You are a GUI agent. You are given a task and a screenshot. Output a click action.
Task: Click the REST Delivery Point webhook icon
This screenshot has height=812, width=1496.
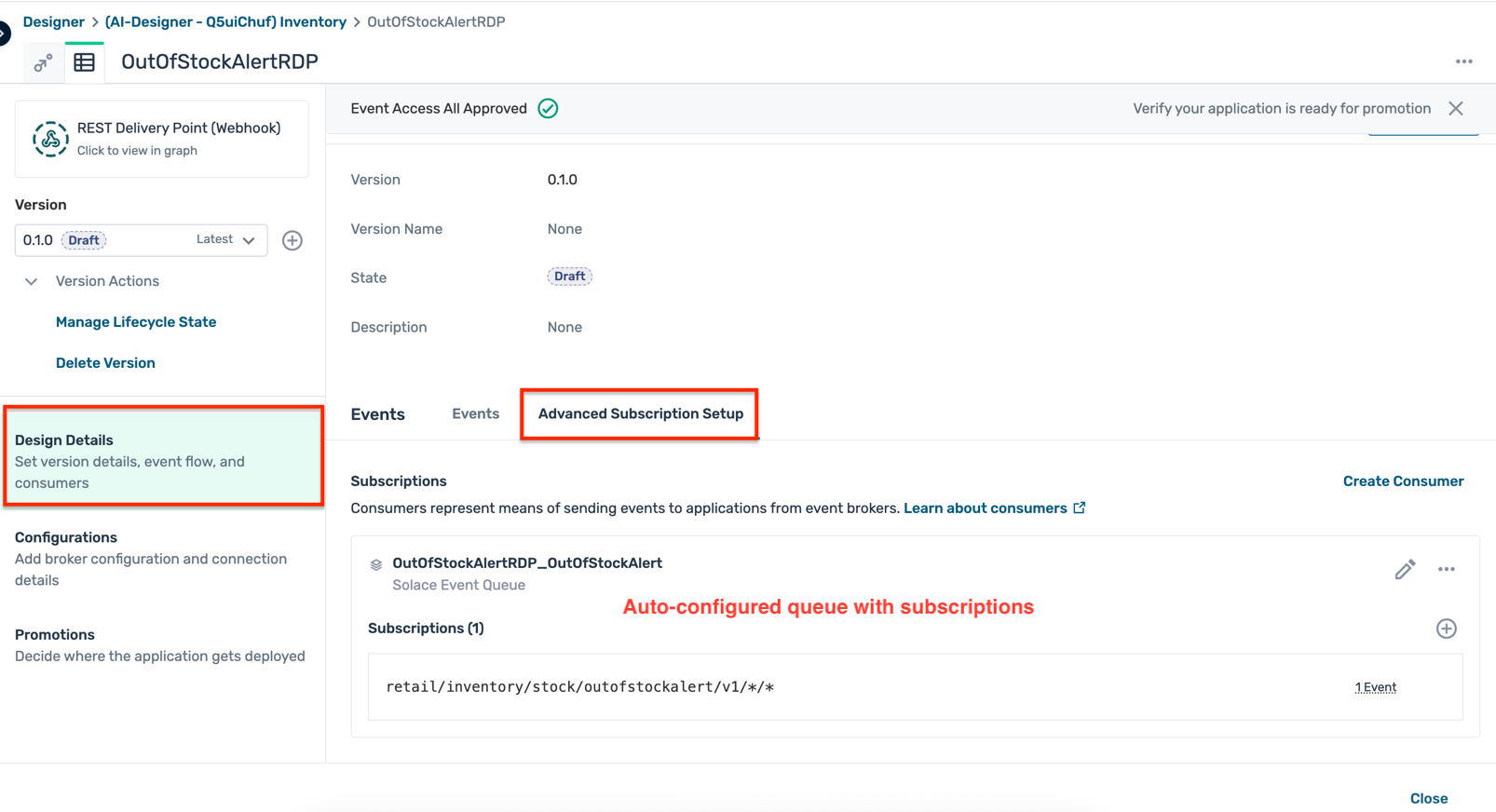[50, 139]
